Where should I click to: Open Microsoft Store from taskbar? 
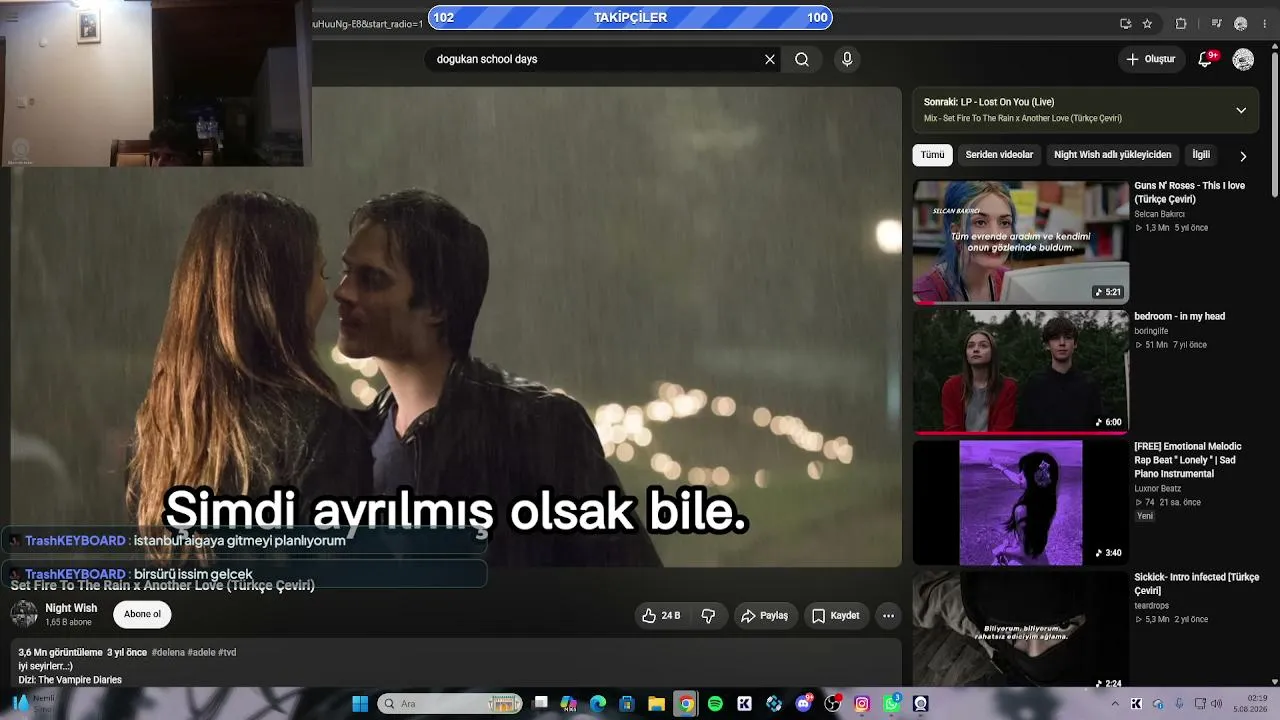pyautogui.click(x=627, y=704)
